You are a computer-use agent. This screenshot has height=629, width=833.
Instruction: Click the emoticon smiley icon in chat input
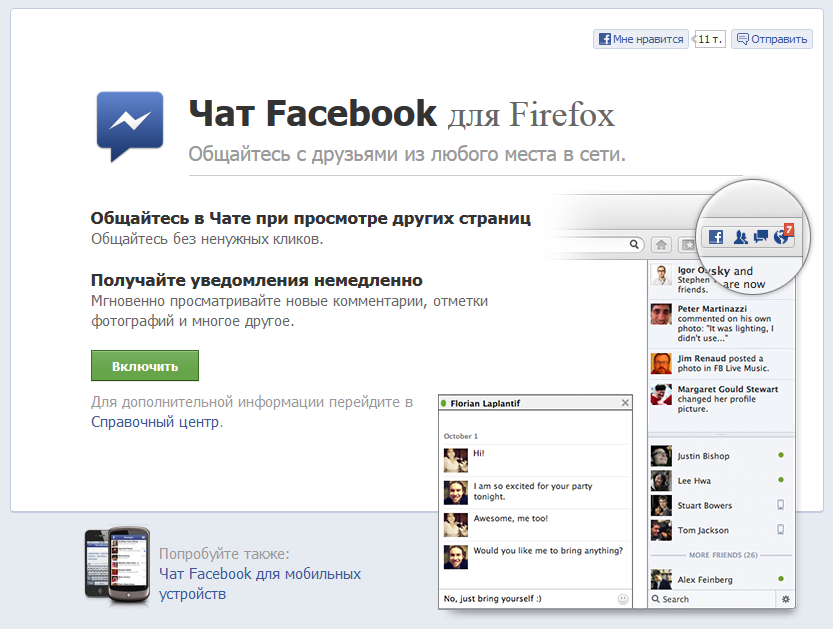coord(623,599)
